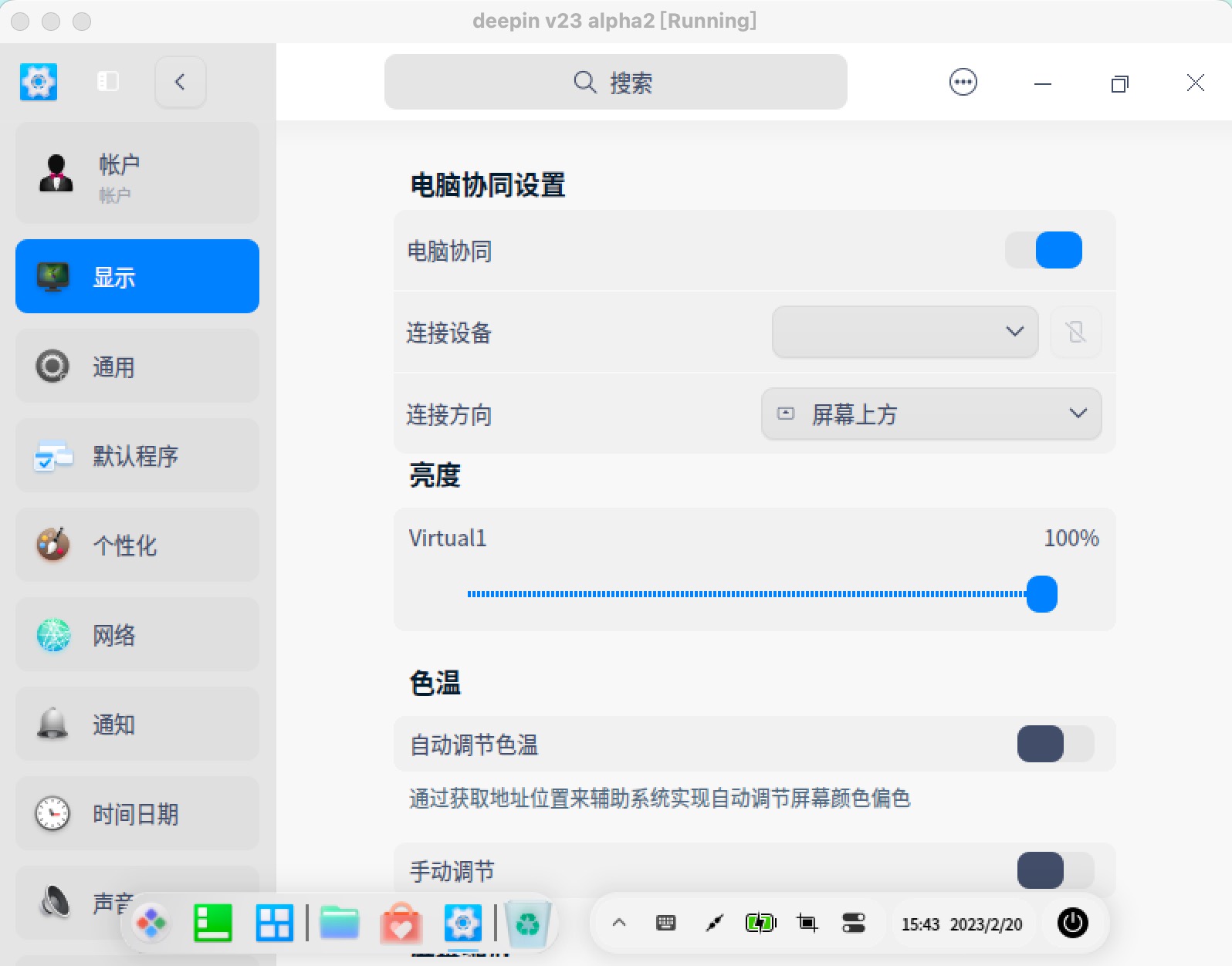
Task: Click the Control Center gear logo in the title bar
Action: pos(39,82)
